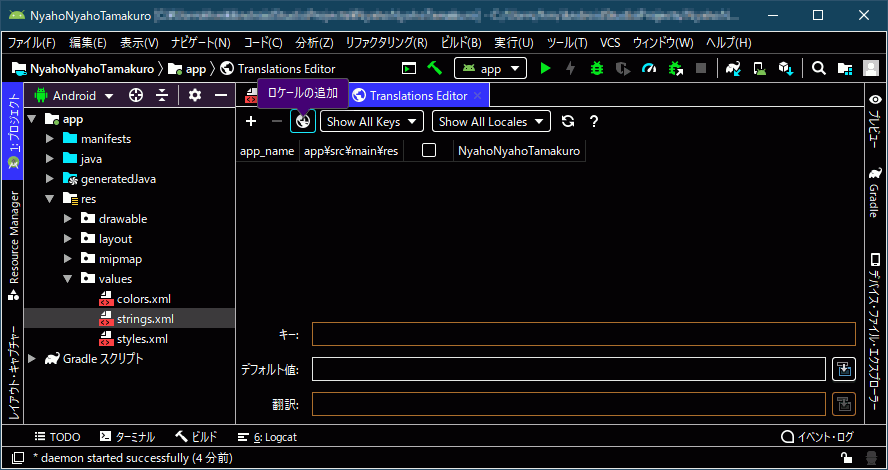The height and width of the screenshot is (470, 888).
Task: Open the リファクタリング(R) menu
Action: pos(387,43)
